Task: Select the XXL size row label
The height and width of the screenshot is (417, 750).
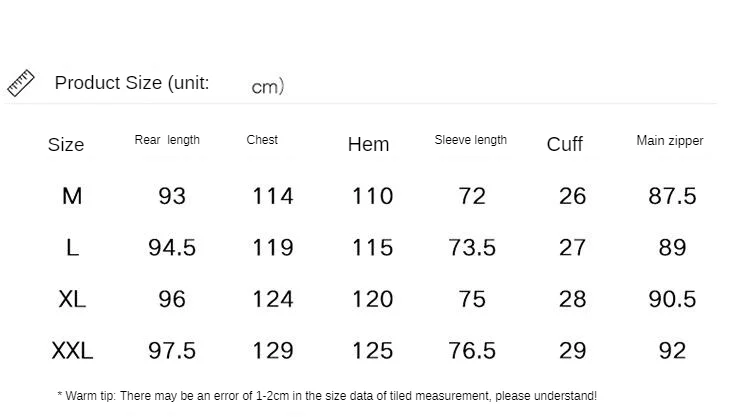Action: [72, 351]
